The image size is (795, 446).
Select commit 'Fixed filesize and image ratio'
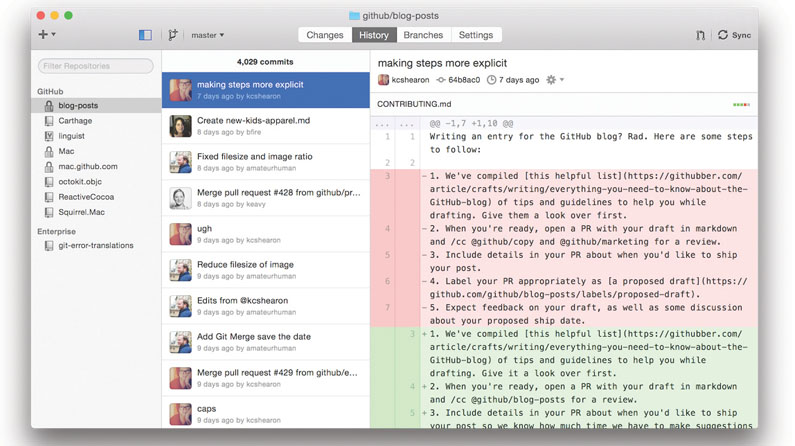[x=266, y=162]
